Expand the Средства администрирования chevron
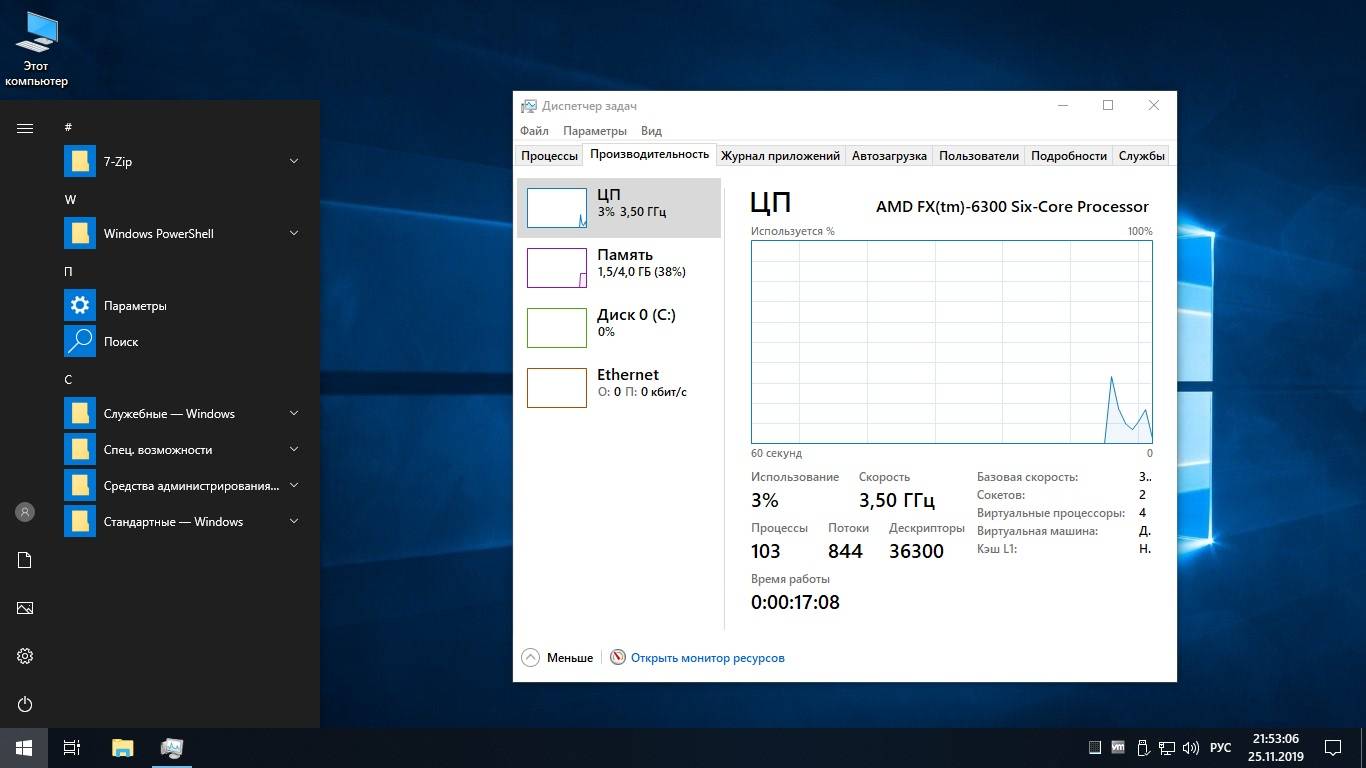Viewport: 1366px width, 768px height. click(x=294, y=485)
